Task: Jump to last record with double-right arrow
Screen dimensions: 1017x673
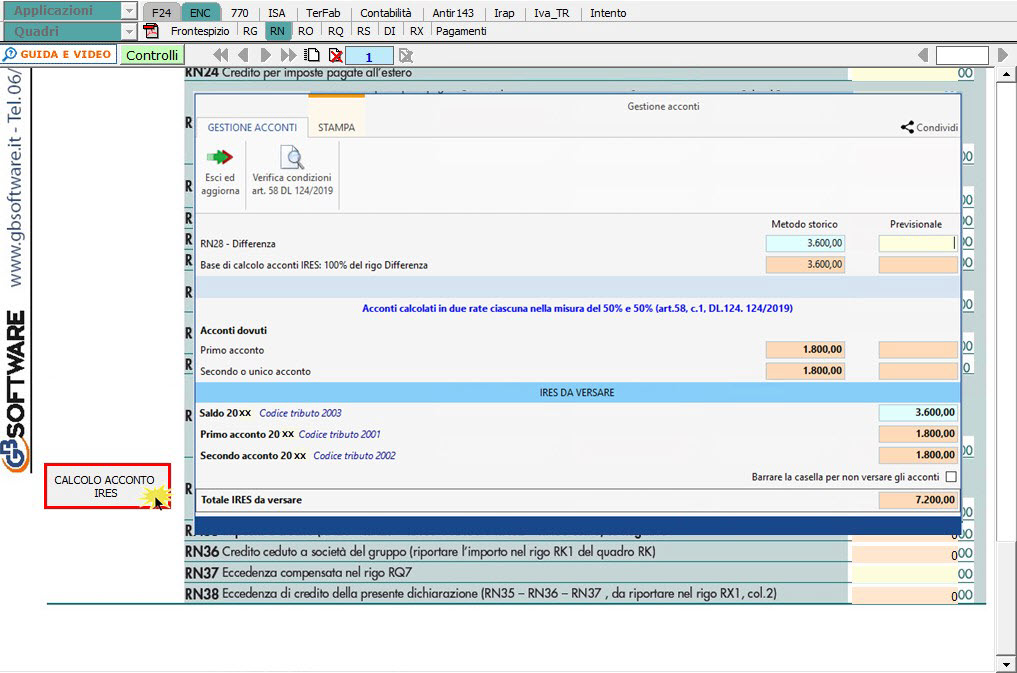Action: coord(288,56)
